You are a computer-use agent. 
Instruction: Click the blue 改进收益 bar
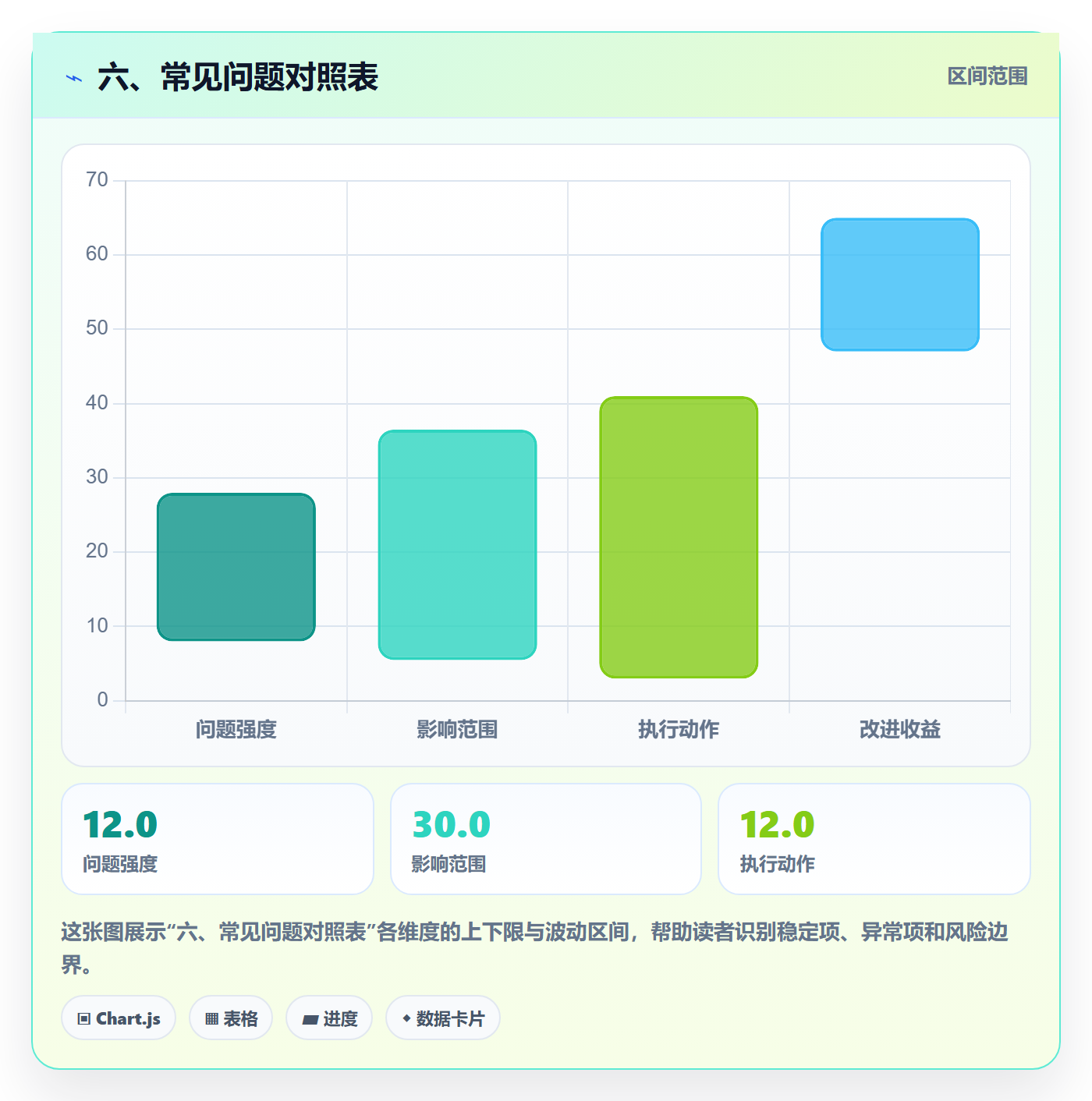[900, 285]
